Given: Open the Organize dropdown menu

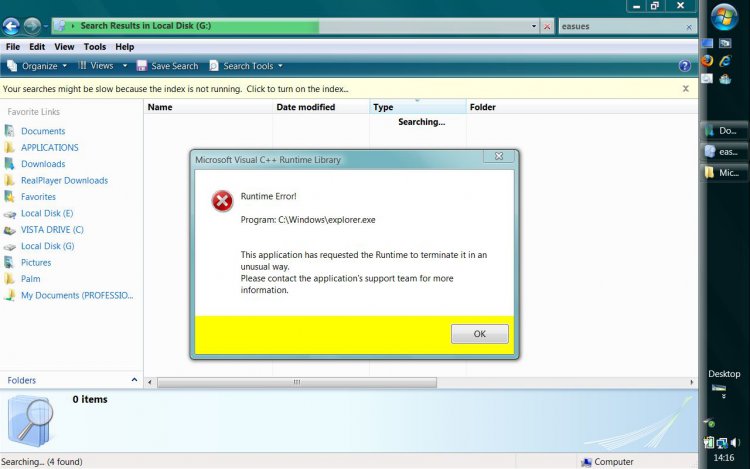Looking at the screenshot, I should click(x=37, y=66).
